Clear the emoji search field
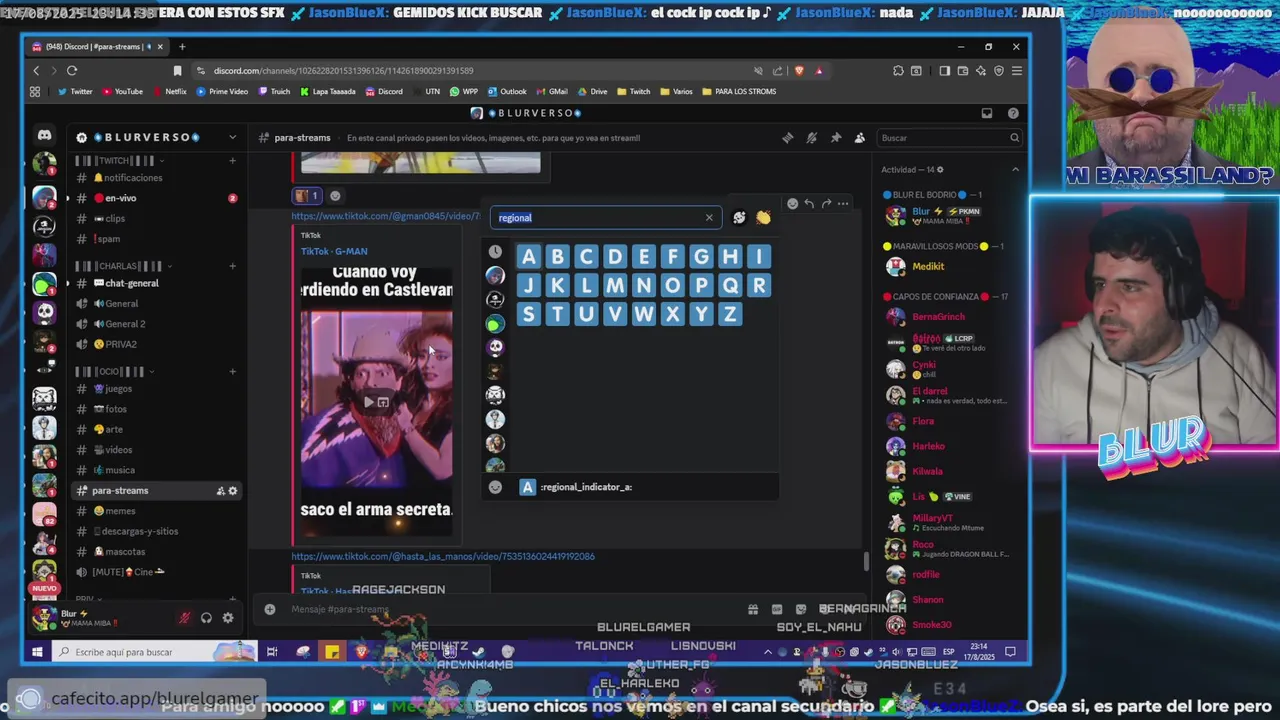This screenshot has height=720, width=1280. (x=709, y=217)
